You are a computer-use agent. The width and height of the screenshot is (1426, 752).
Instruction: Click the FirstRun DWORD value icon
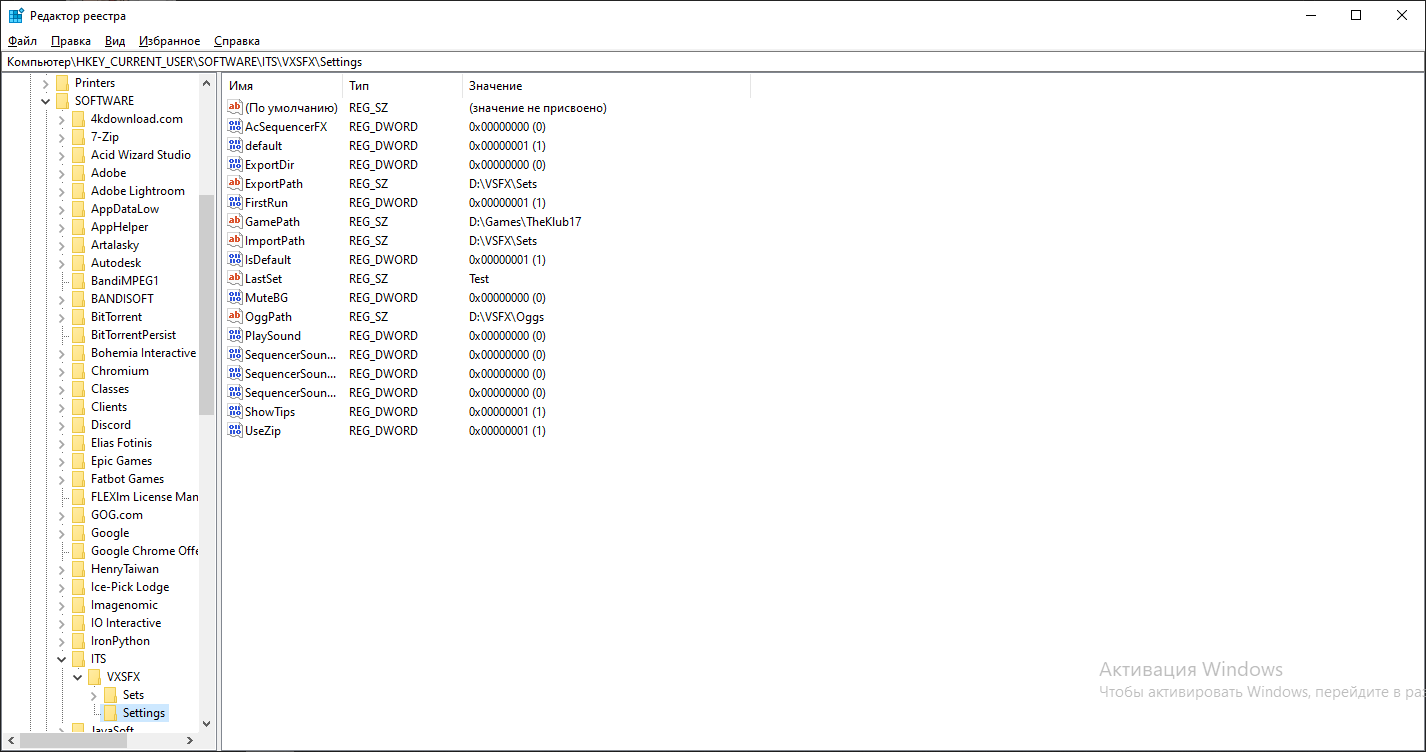click(235, 203)
